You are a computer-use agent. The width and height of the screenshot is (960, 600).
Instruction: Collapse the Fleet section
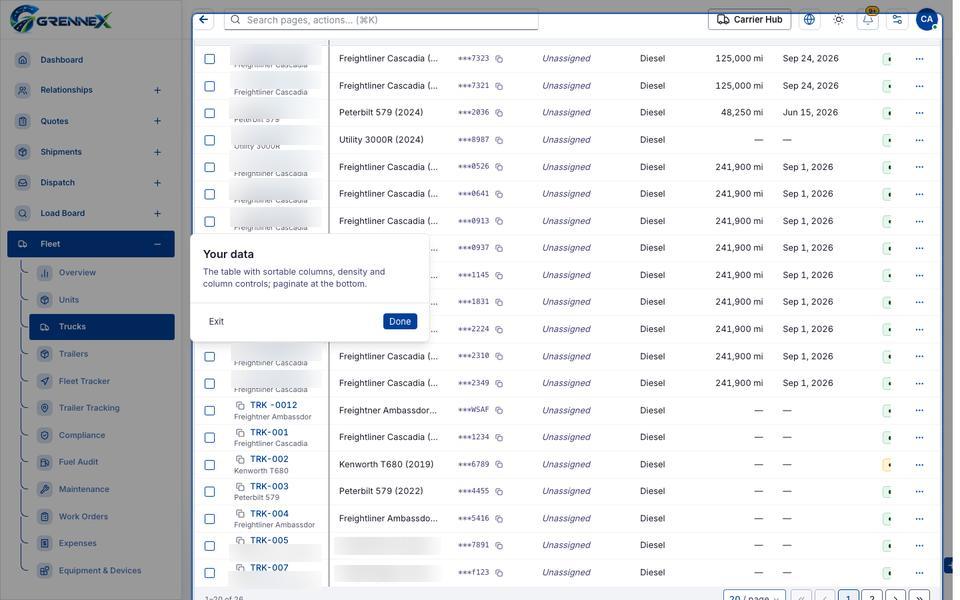pos(157,244)
